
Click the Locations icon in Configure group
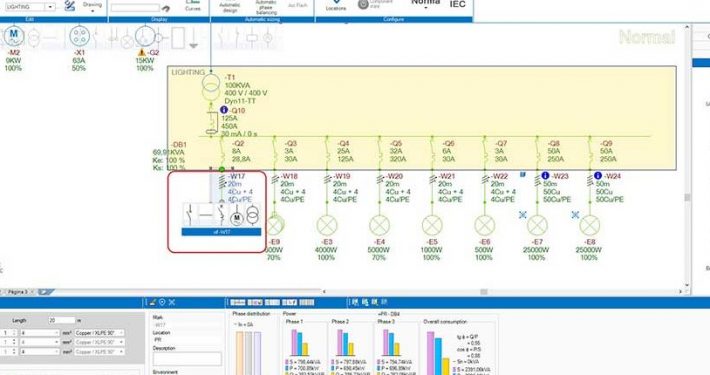click(x=336, y=5)
